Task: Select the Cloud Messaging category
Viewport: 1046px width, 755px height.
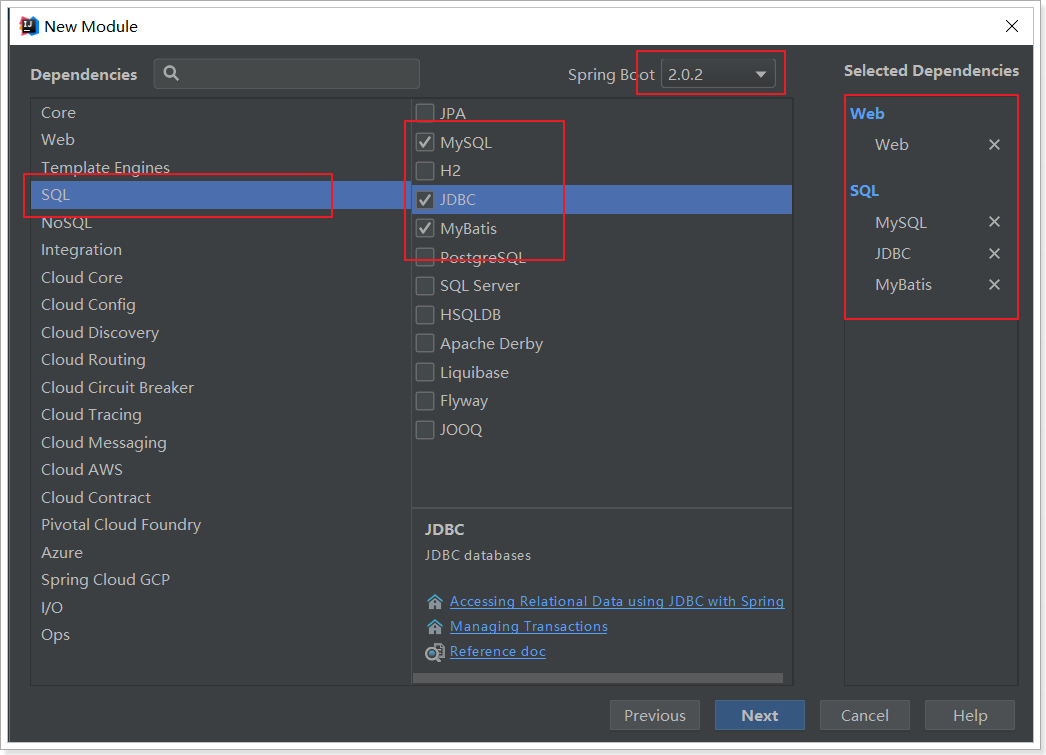Action: (x=221, y=443)
